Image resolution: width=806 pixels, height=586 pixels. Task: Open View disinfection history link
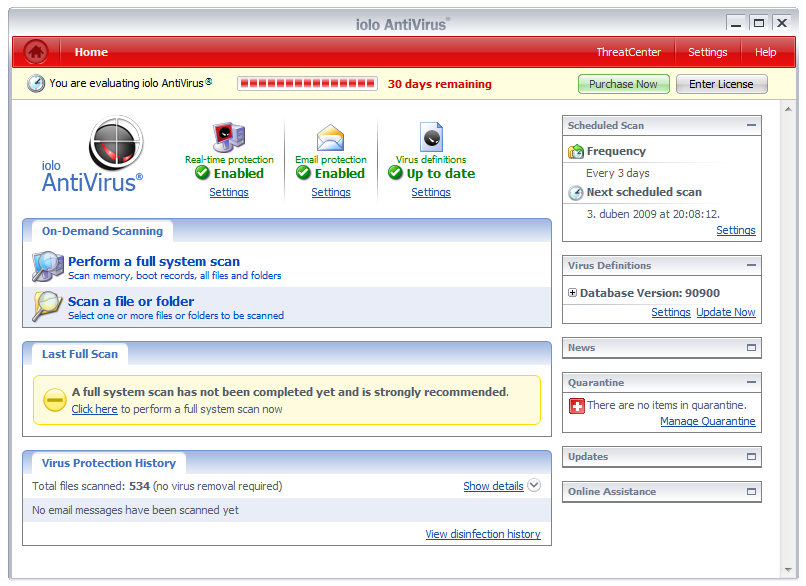483,534
